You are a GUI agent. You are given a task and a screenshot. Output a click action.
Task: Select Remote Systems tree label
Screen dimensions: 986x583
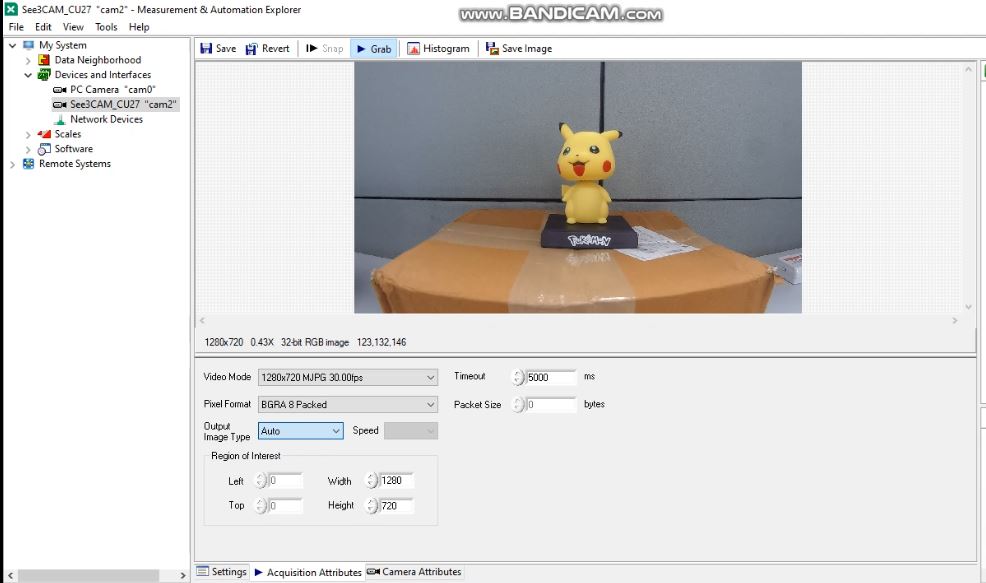75,164
